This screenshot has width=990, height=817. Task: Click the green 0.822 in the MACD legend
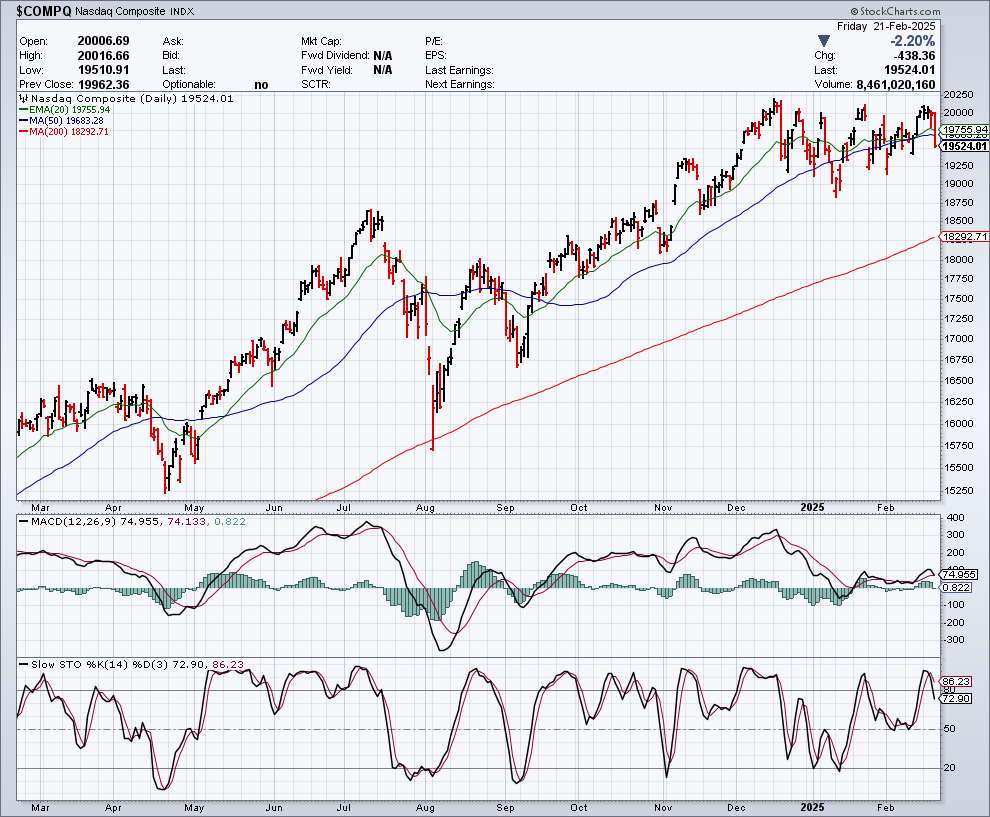(230, 522)
